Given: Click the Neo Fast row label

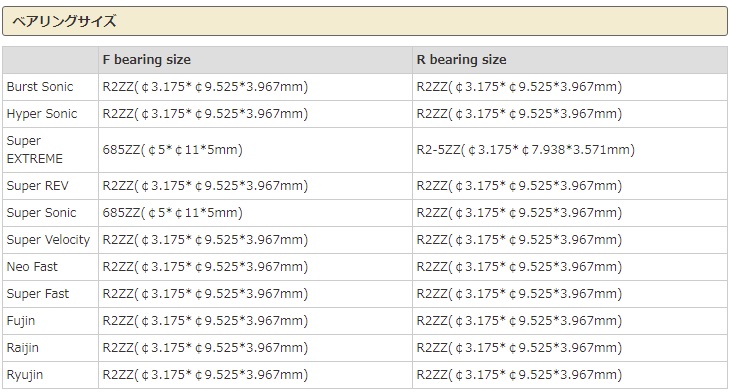Looking at the screenshot, I should pos(32,267).
